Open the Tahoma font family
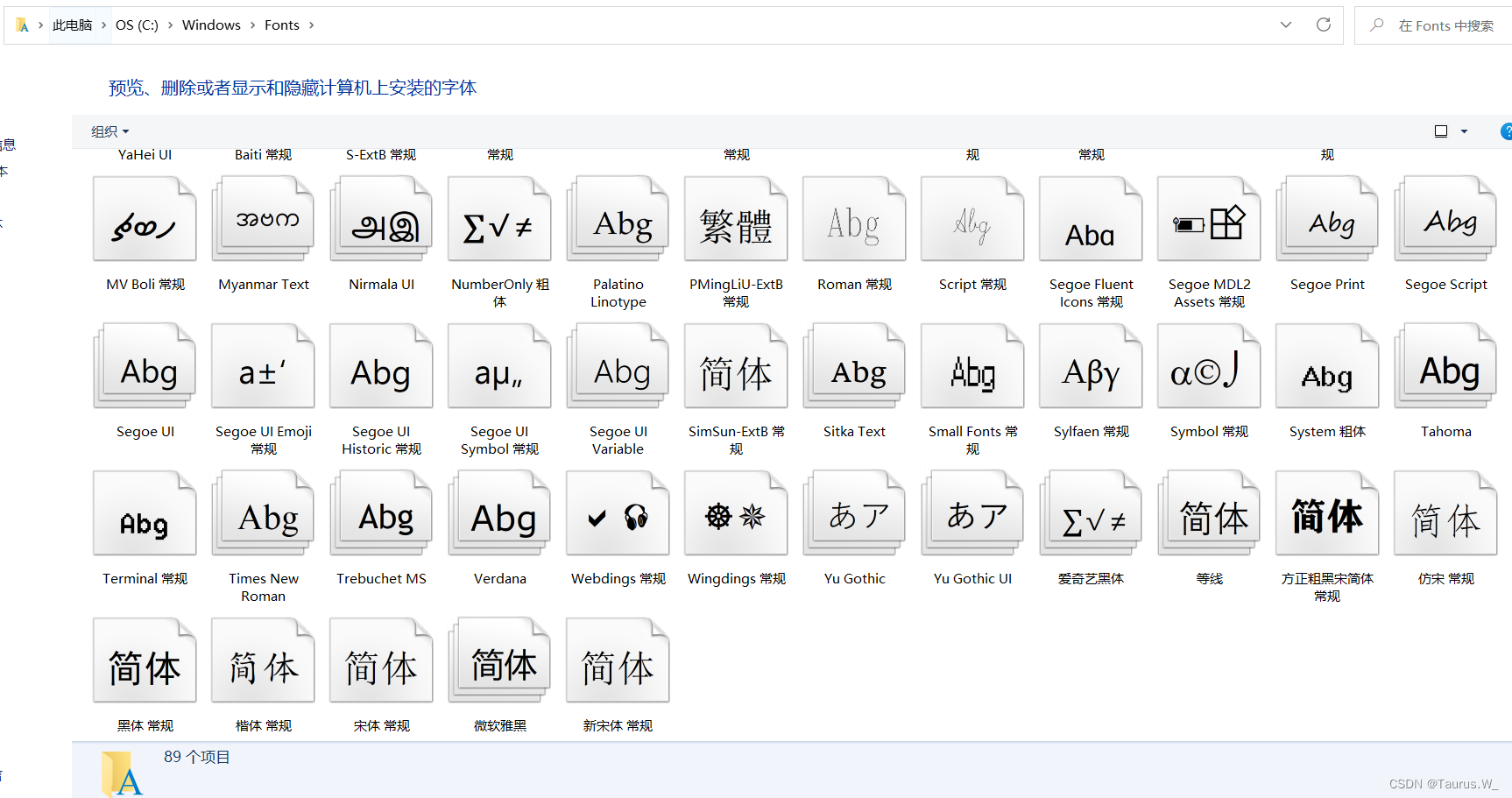1512x798 pixels. pos(1445,366)
